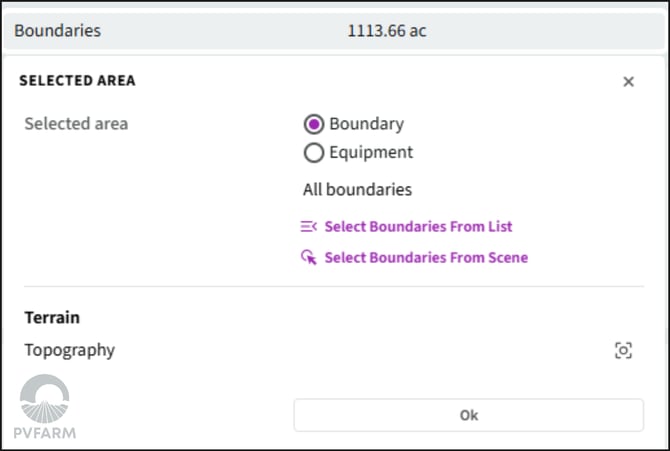Click the Terrain section heading

pyautogui.click(x=52, y=318)
